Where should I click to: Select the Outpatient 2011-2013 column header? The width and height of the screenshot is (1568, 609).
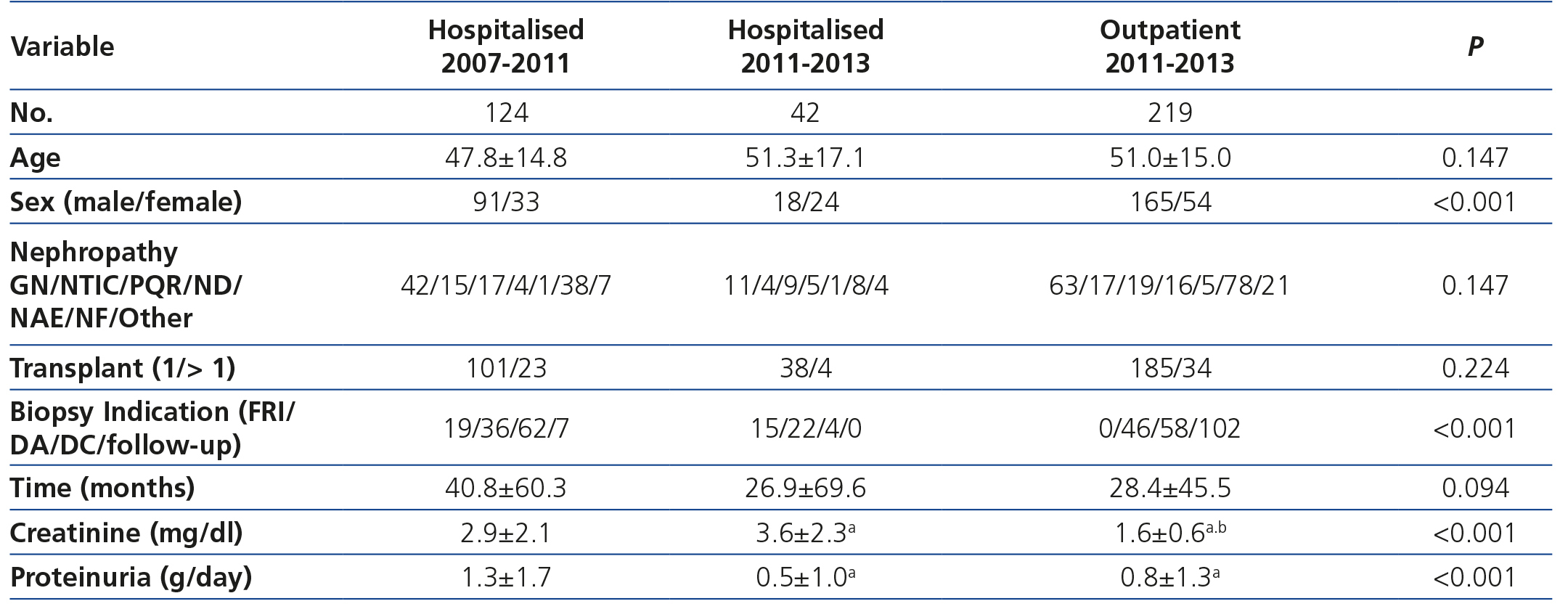pos(1169,46)
